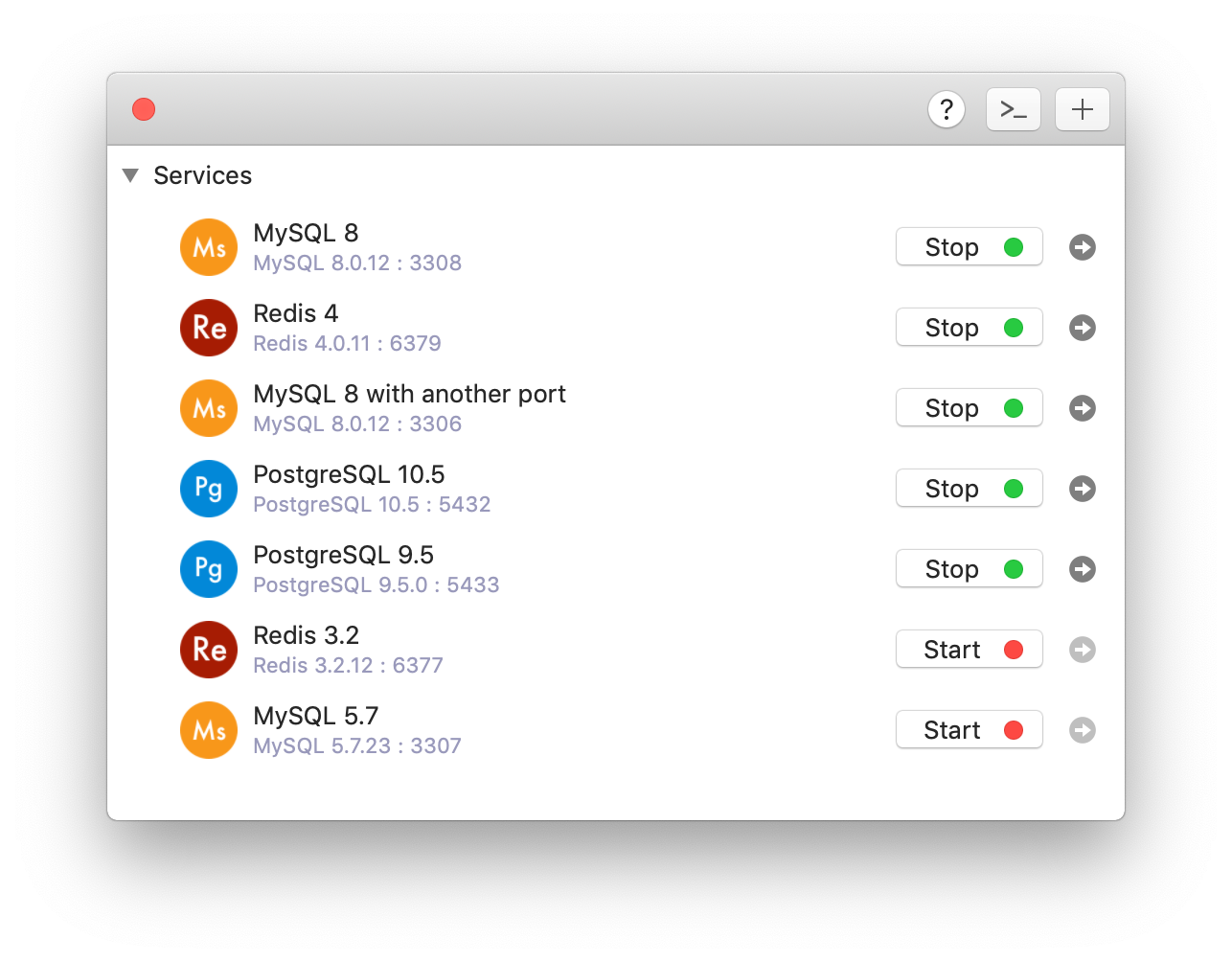Screen dimensions: 1232x962
Task: Click the Redis 4.0.11 port text
Action: coord(348,343)
